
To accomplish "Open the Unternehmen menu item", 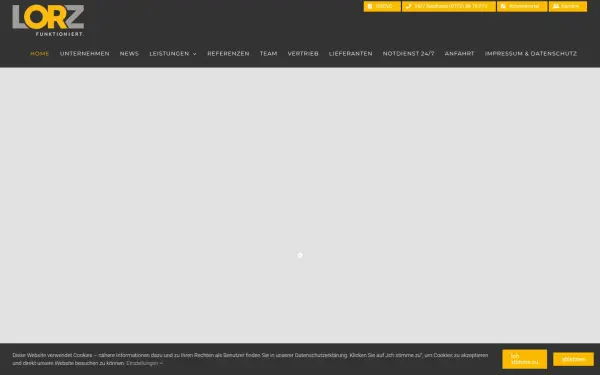I will [x=85, y=54].
